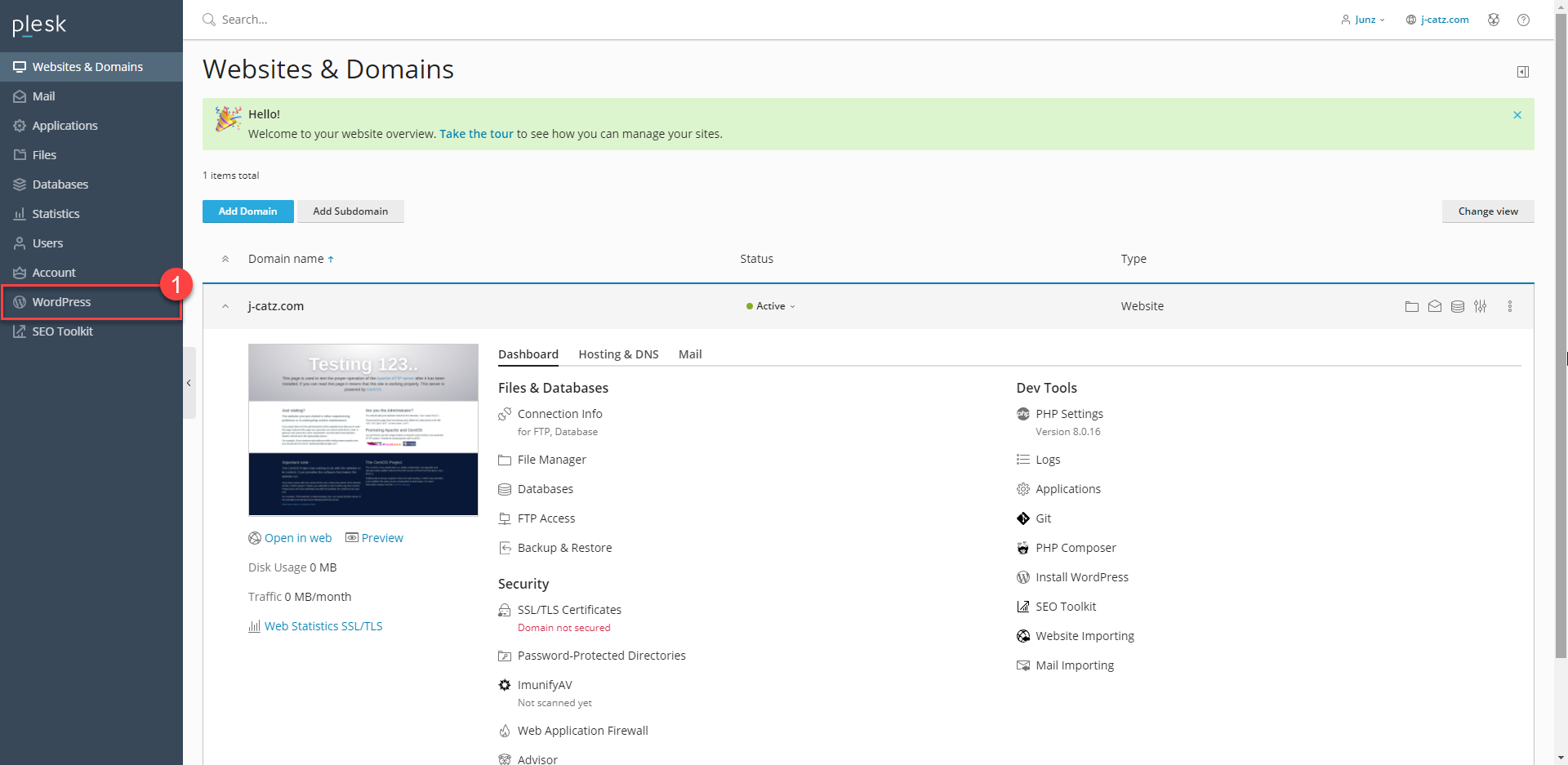Switch to the domain Mail tab
The height and width of the screenshot is (765, 1568).
(x=690, y=354)
